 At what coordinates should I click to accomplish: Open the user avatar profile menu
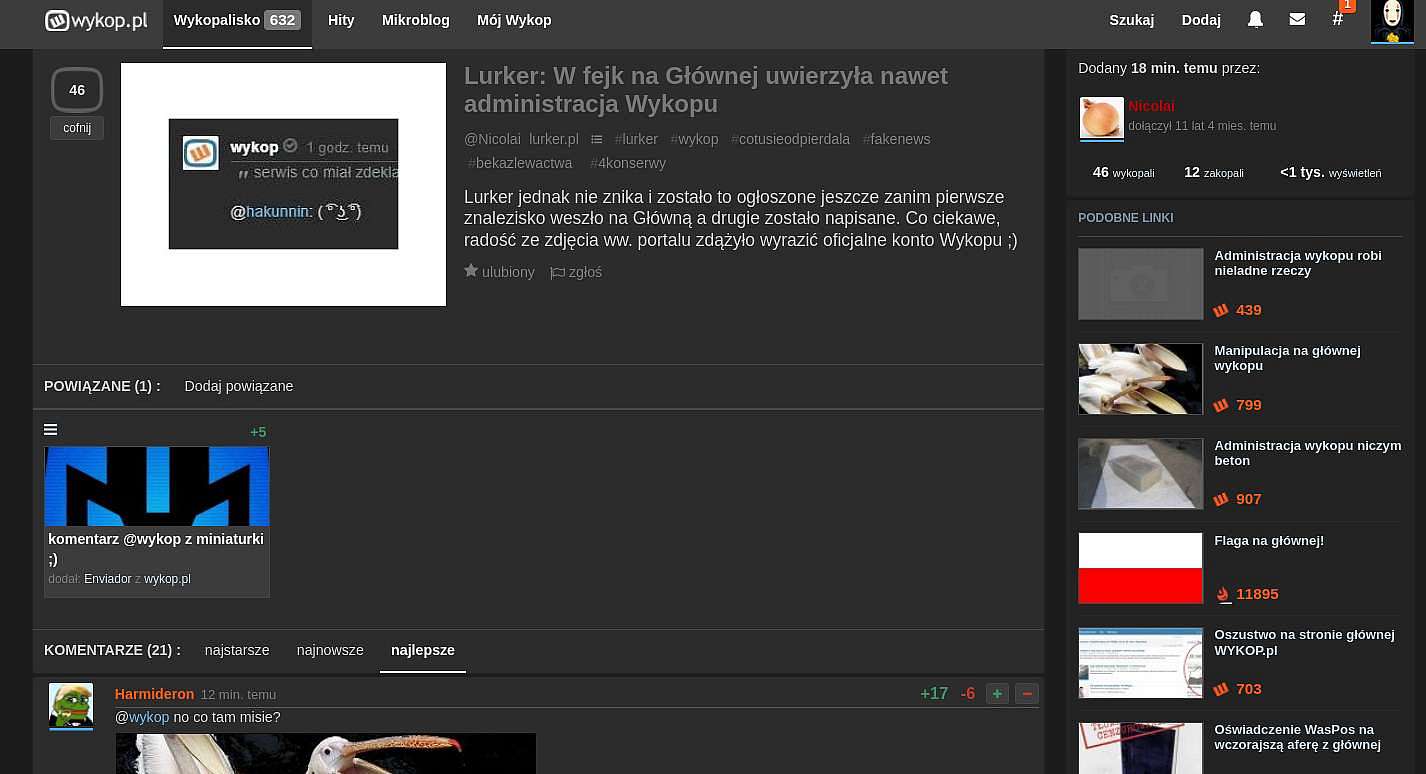pyautogui.click(x=1392, y=21)
